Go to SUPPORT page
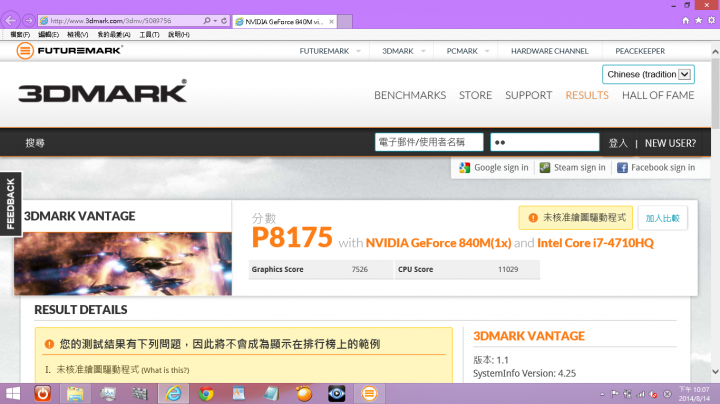 529,95
